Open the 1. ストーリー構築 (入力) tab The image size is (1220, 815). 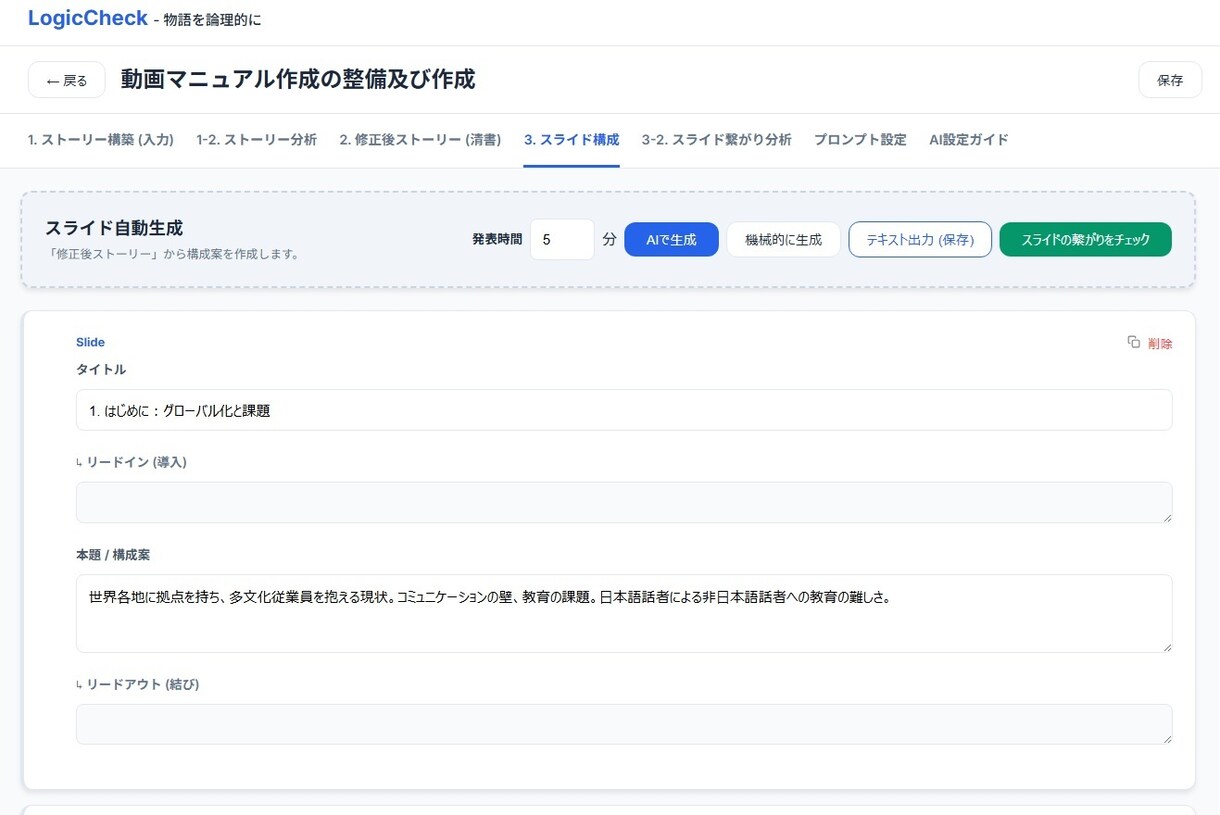(x=101, y=140)
